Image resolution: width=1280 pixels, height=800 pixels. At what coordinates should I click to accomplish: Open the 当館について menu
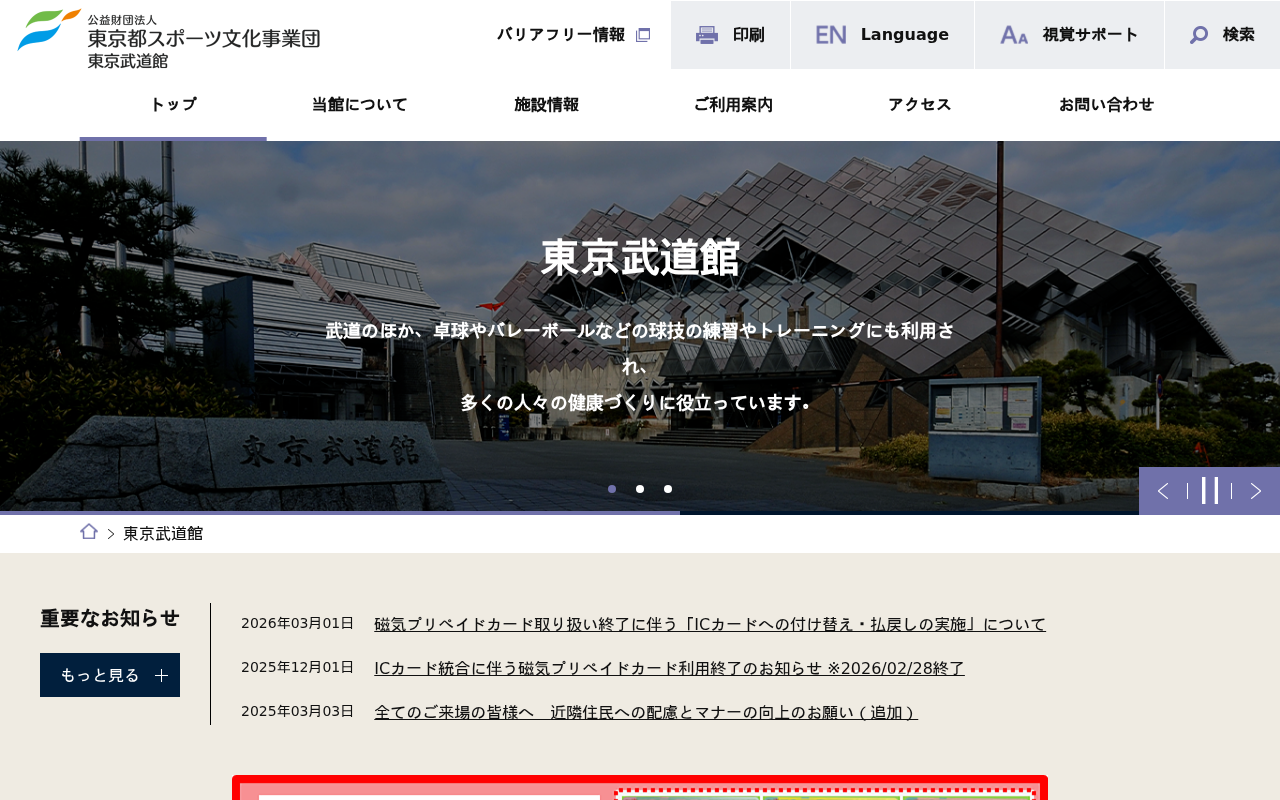(360, 105)
